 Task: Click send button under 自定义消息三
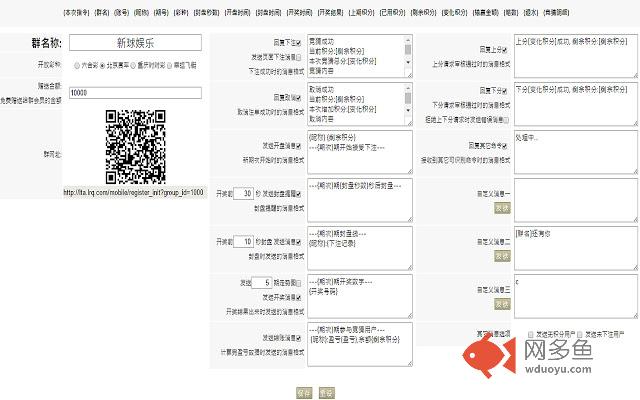(502, 304)
